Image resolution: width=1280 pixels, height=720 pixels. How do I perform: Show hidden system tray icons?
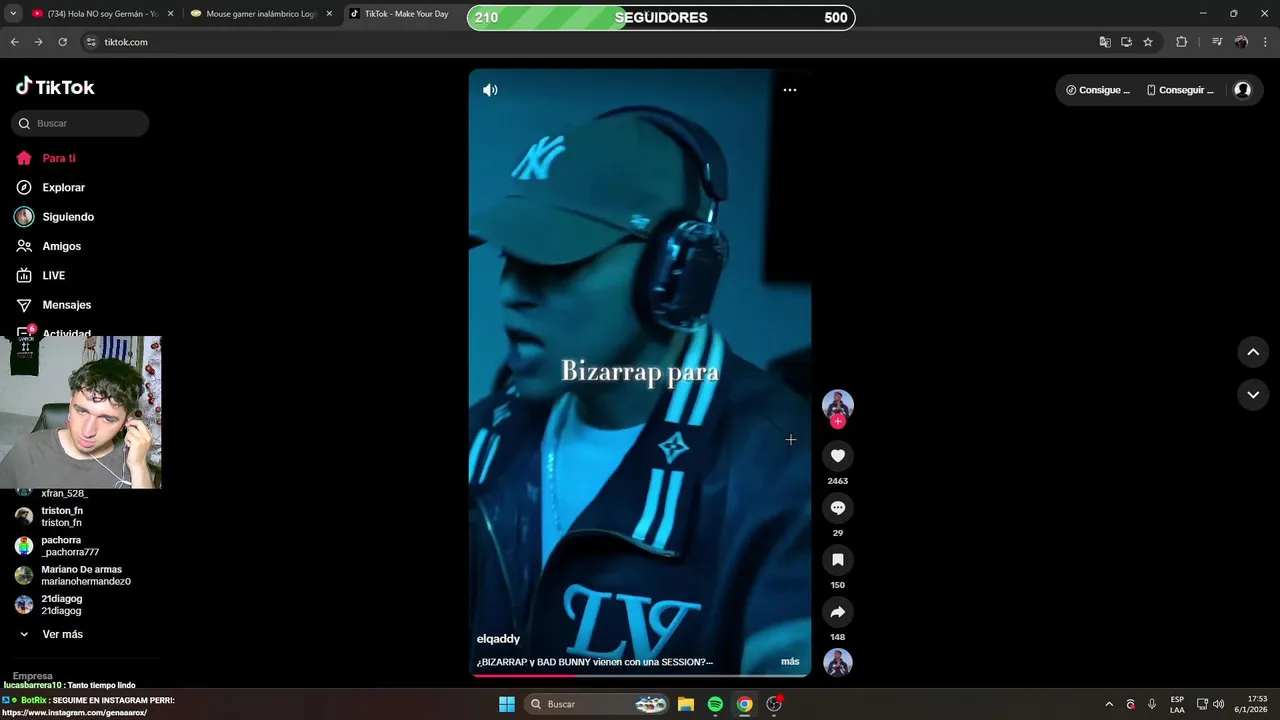click(x=1109, y=704)
